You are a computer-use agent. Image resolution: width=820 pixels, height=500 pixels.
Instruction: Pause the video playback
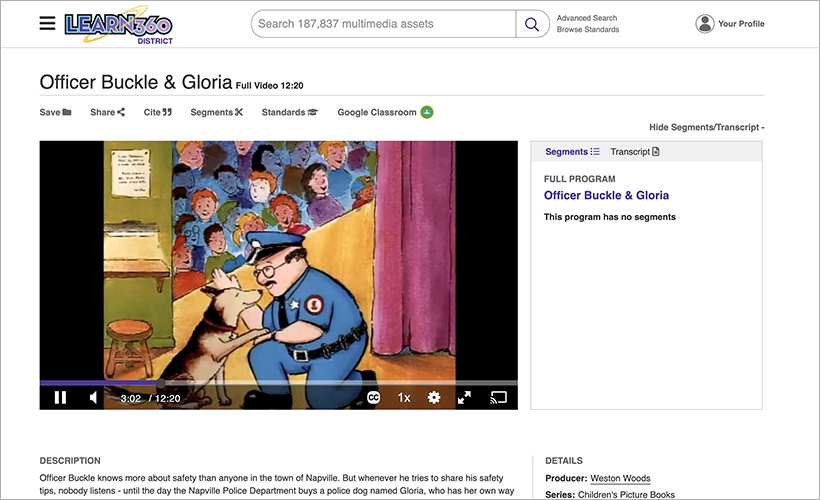point(60,397)
